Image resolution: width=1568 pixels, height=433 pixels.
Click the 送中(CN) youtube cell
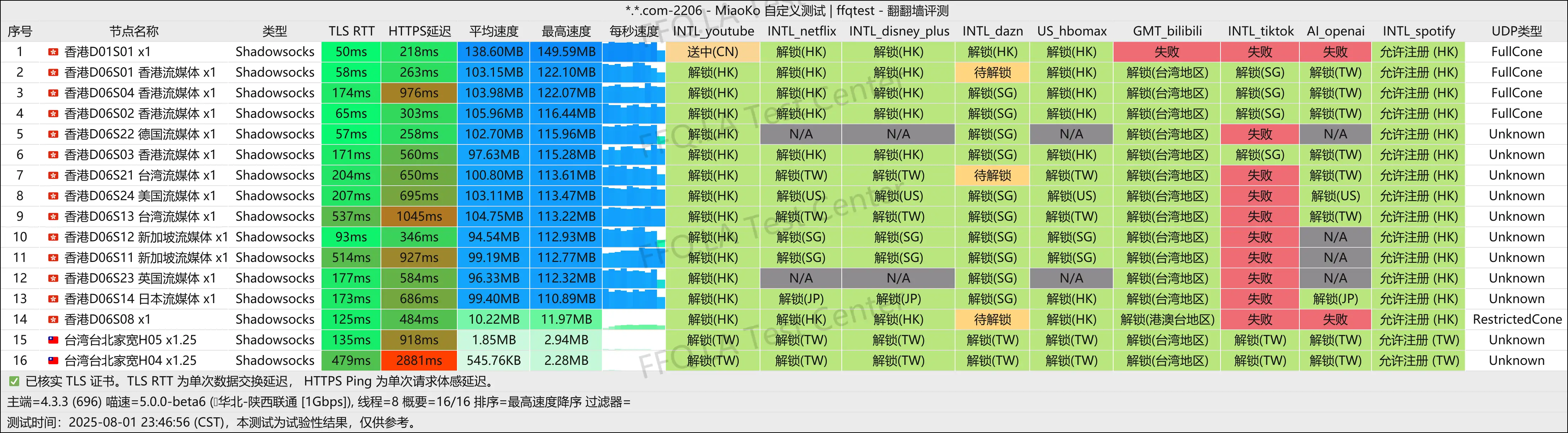coord(713,52)
